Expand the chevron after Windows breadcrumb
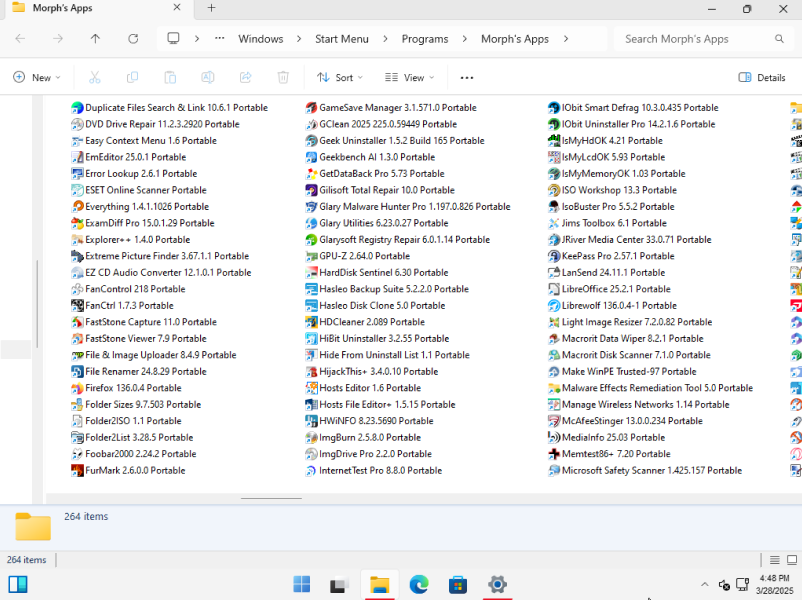 [299, 39]
